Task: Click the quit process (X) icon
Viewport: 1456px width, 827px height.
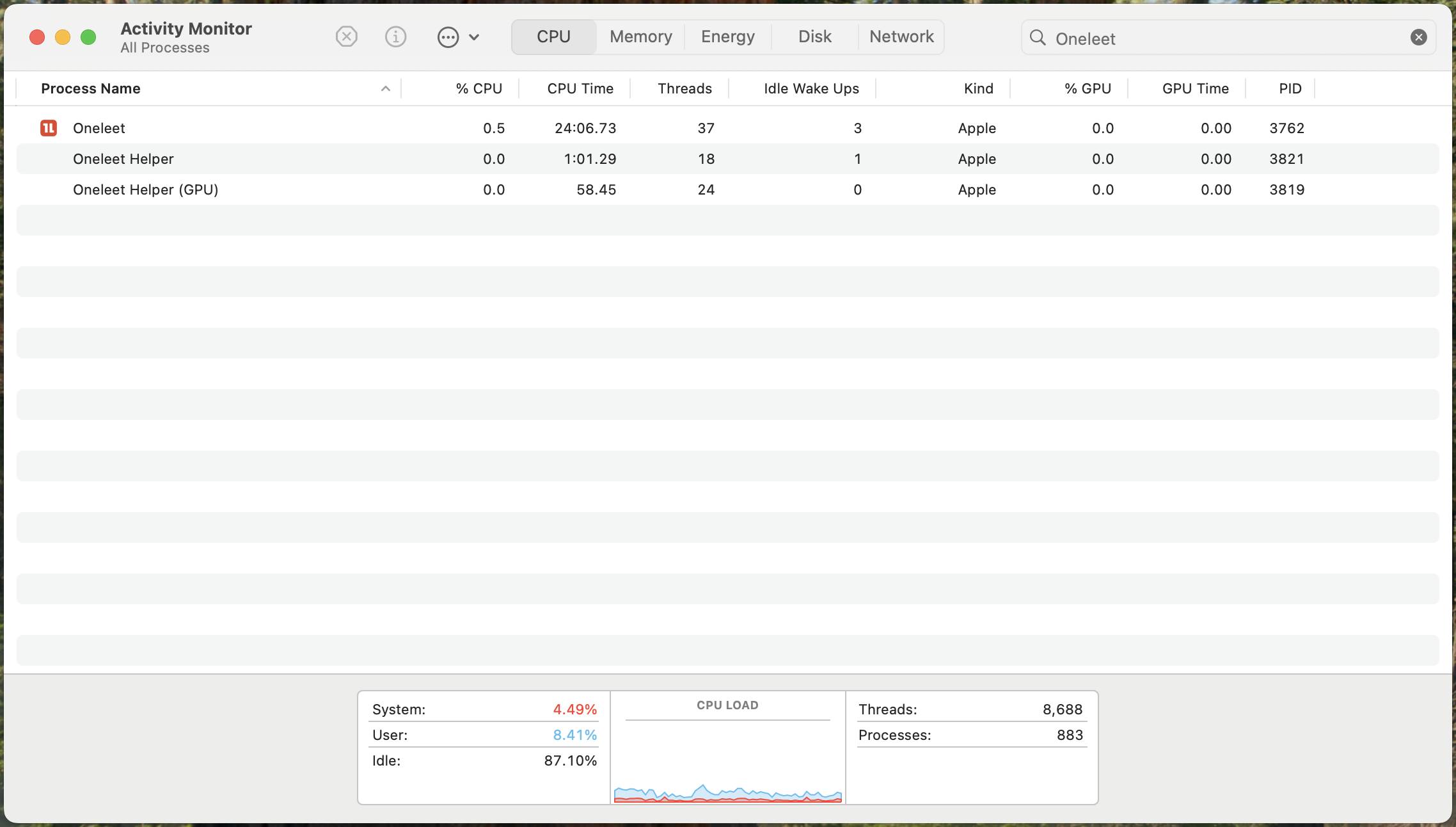Action: point(346,36)
